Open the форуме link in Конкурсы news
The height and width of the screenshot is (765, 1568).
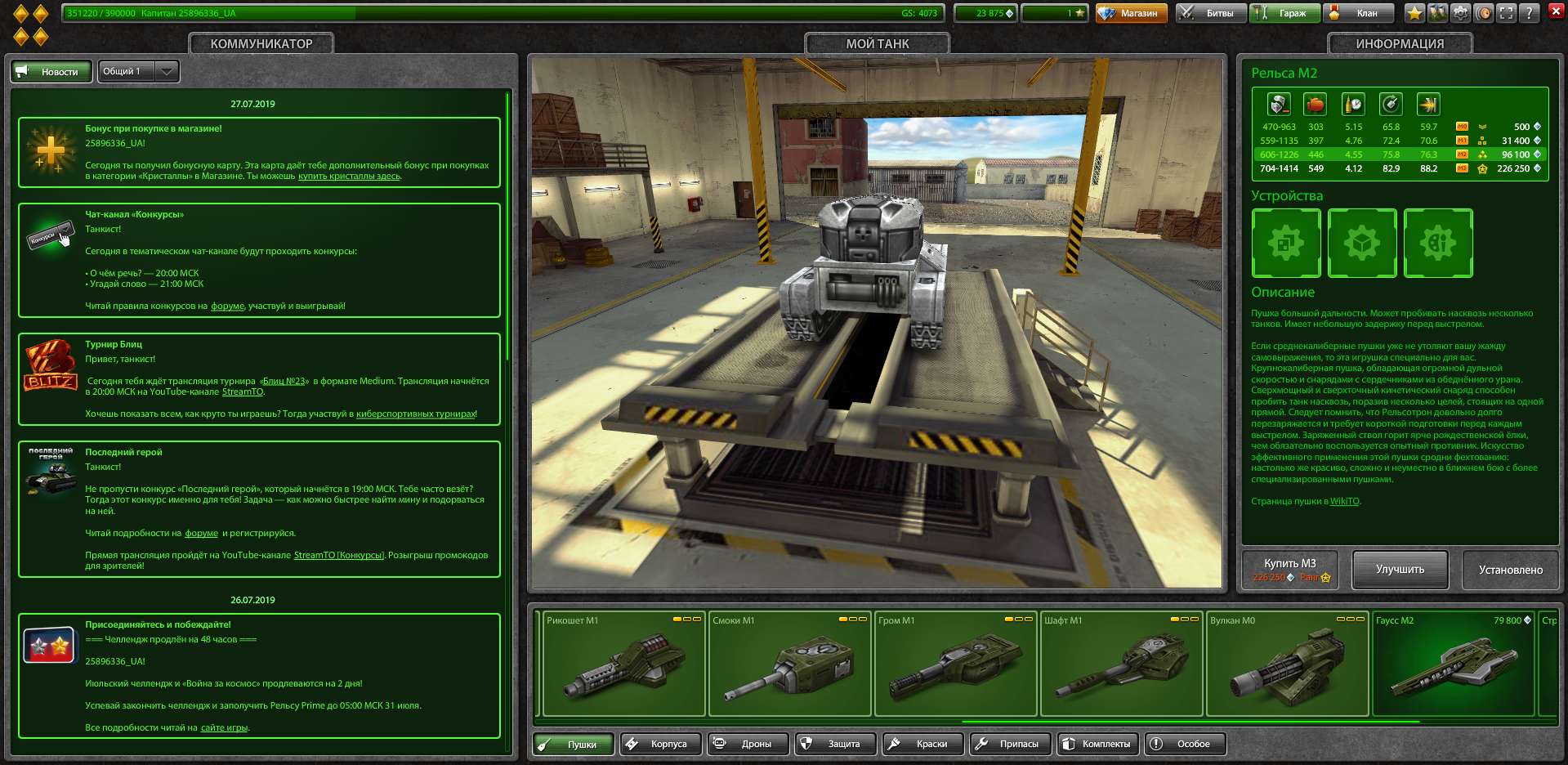[x=227, y=306]
